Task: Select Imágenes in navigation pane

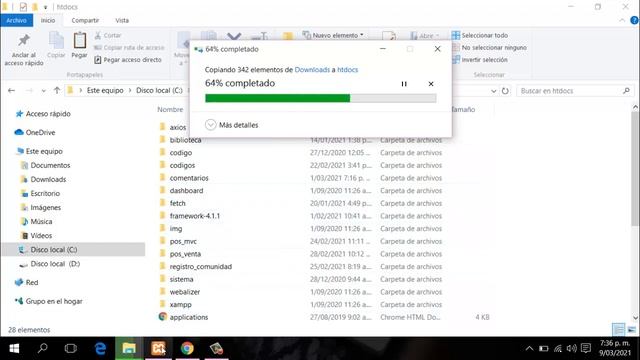Action: pos(45,208)
